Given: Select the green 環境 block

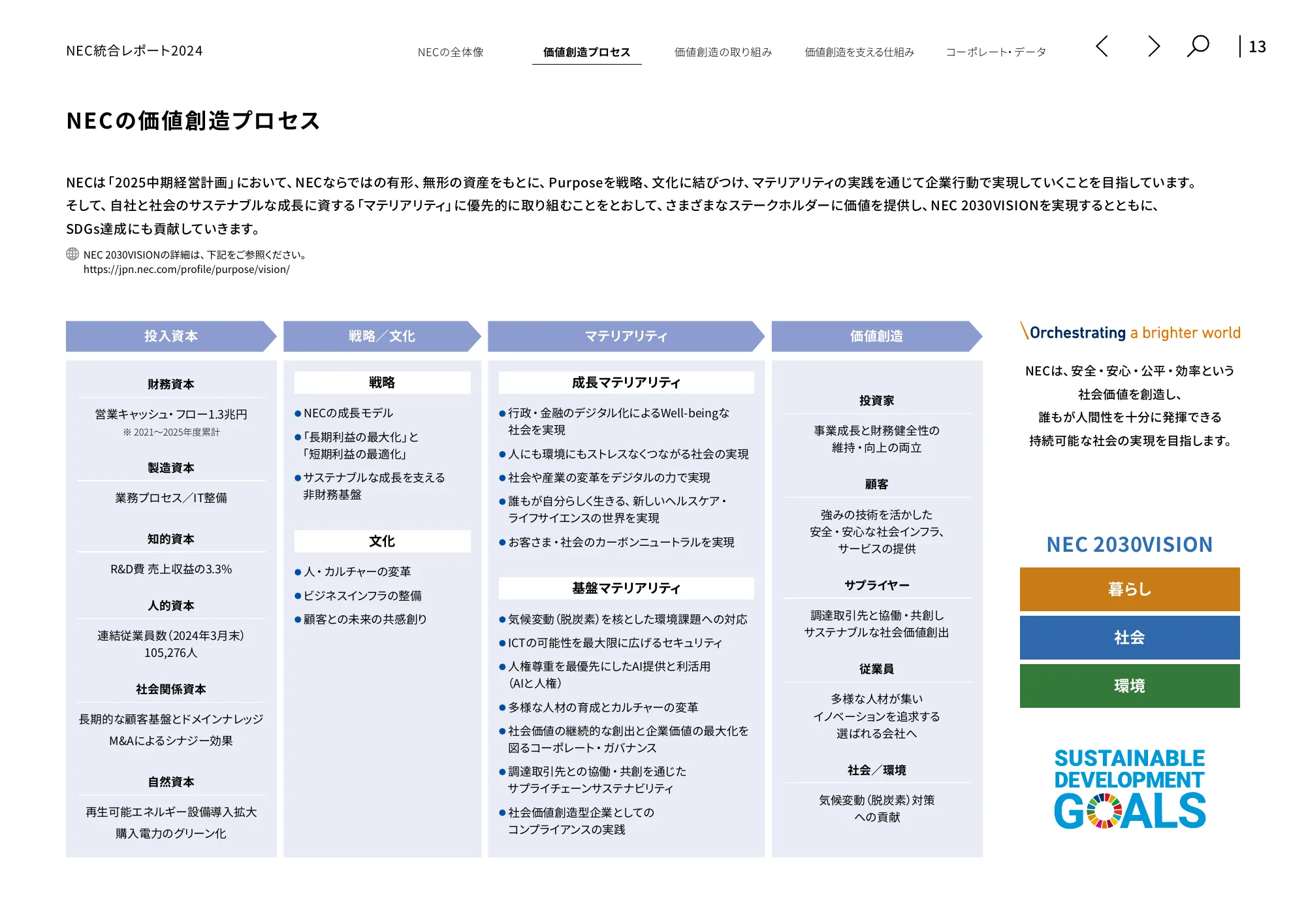Looking at the screenshot, I should point(1130,686).
